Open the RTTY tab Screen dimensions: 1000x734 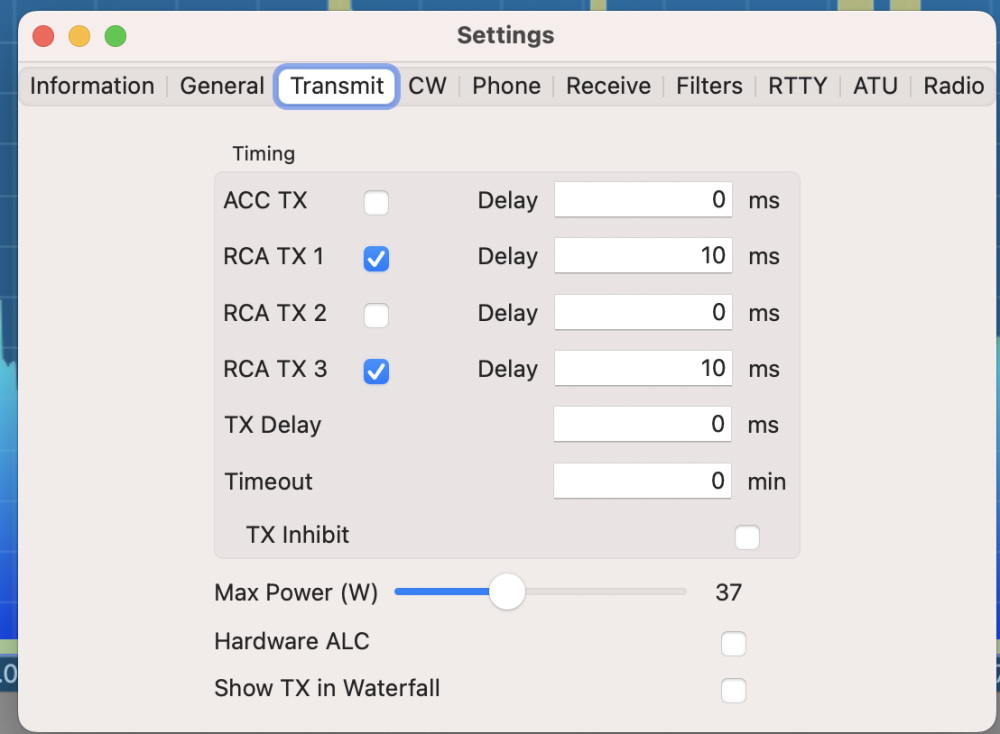(797, 86)
